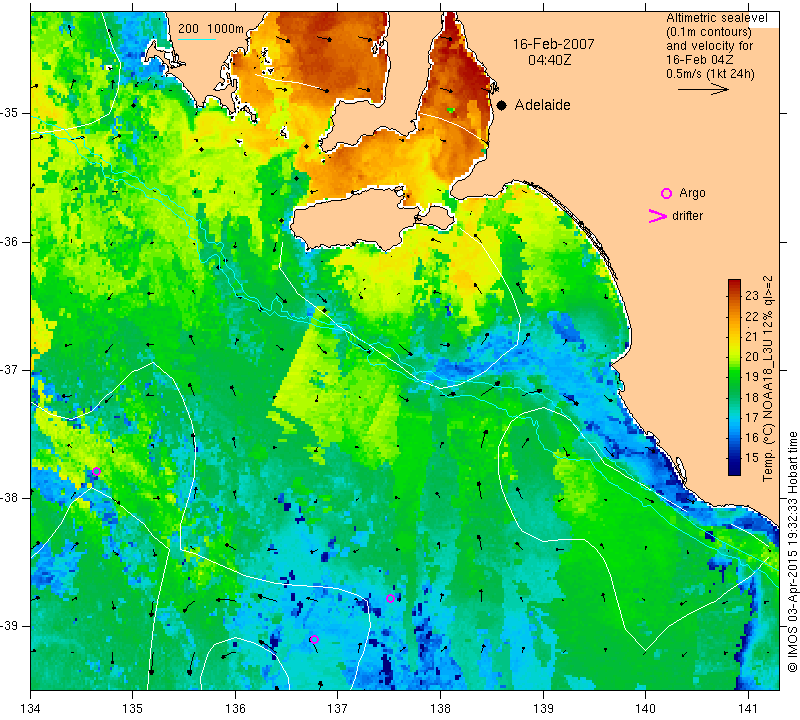This screenshot has width=800, height=720.
Task: Click '(0.1m contours)' caption line
Action: (709, 32)
